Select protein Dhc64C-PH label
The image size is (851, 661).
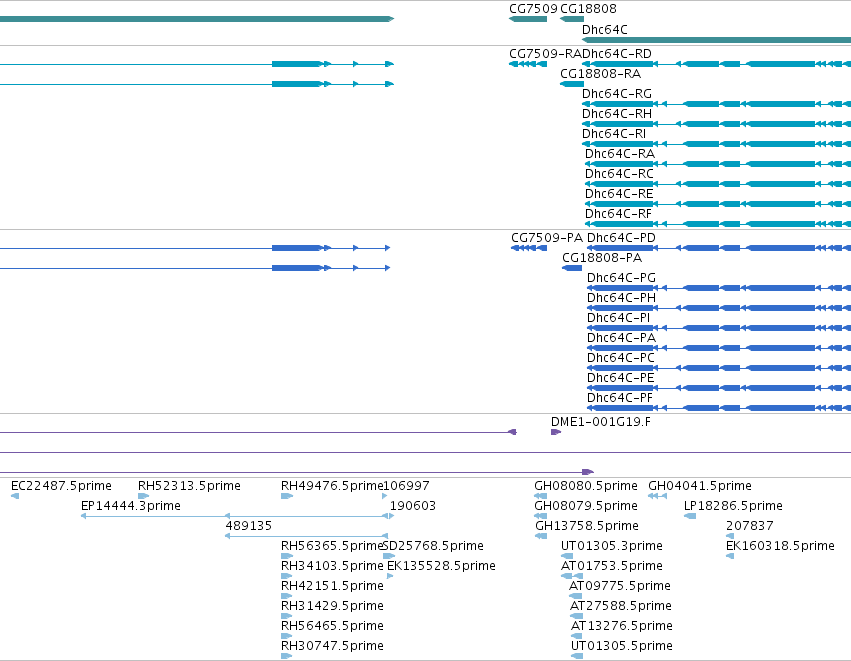[x=621, y=298]
